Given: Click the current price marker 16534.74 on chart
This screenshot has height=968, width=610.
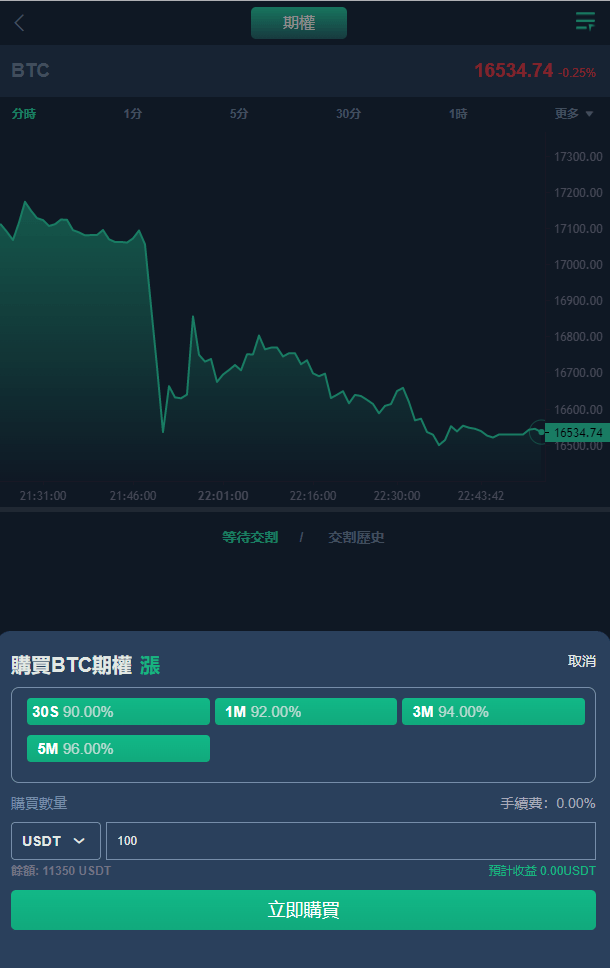Looking at the screenshot, I should tap(577, 433).
